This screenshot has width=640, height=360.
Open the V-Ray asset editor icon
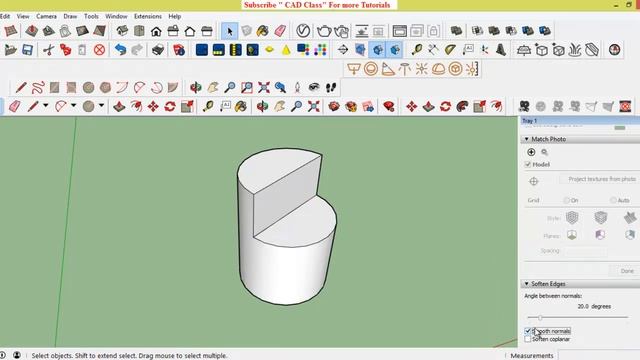click(x=303, y=31)
